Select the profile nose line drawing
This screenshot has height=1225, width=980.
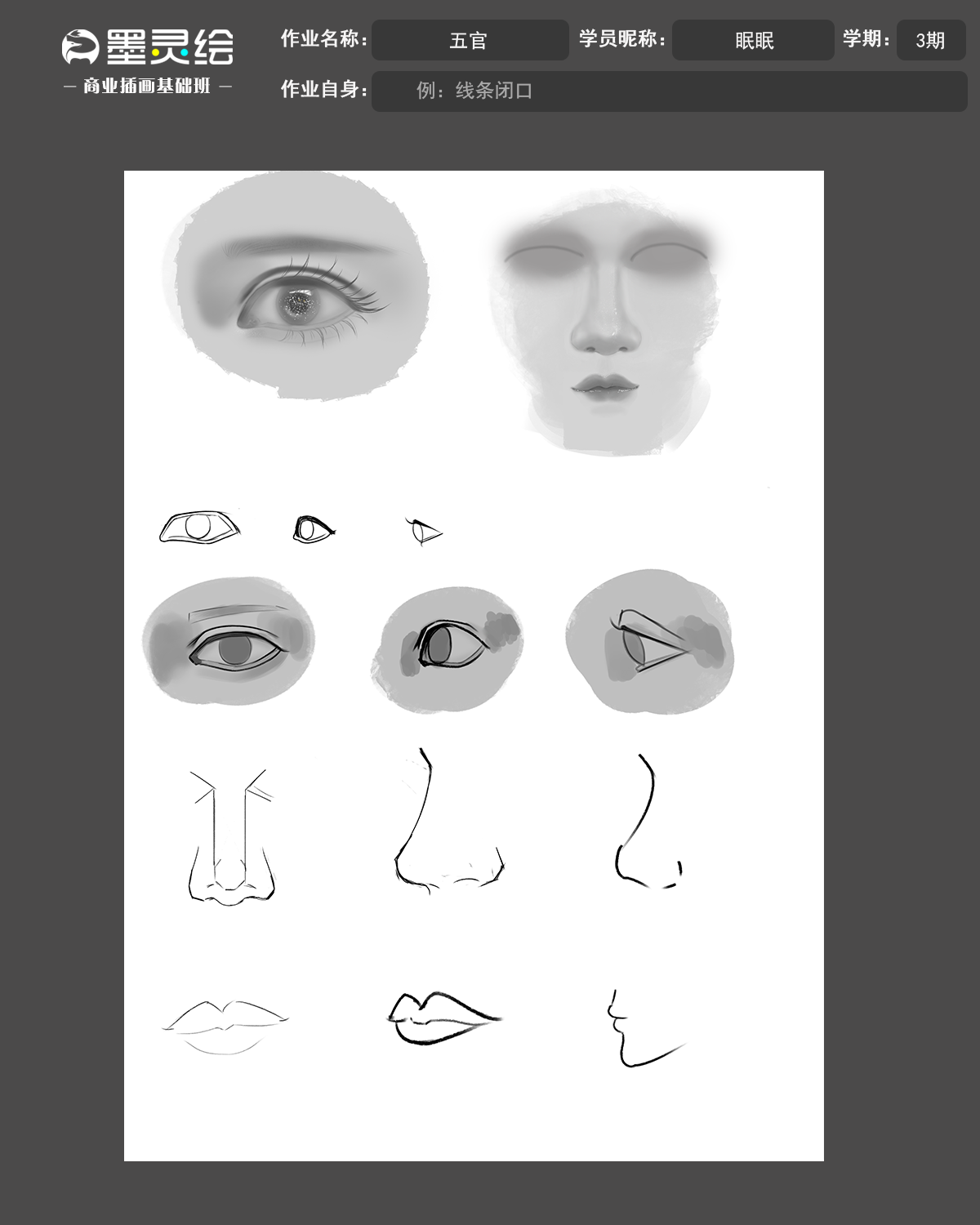[648, 822]
